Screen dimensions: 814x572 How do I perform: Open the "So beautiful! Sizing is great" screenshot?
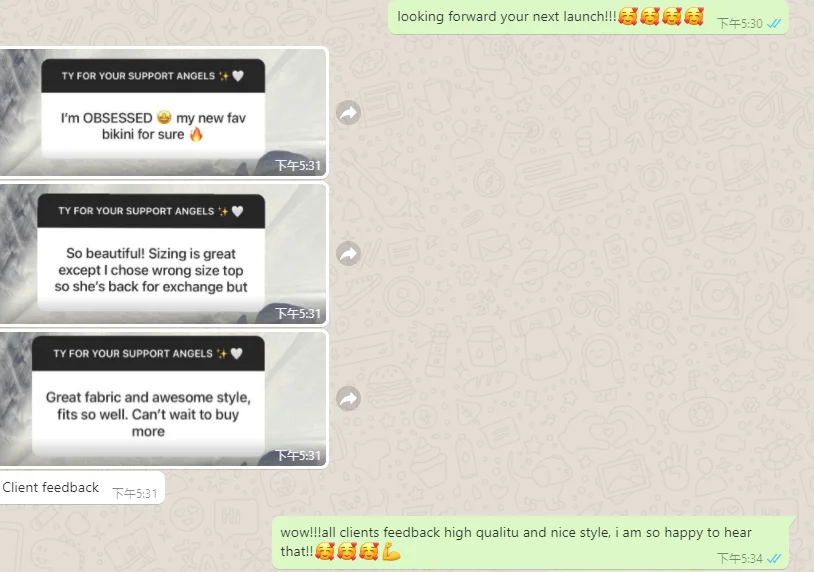tap(164, 254)
